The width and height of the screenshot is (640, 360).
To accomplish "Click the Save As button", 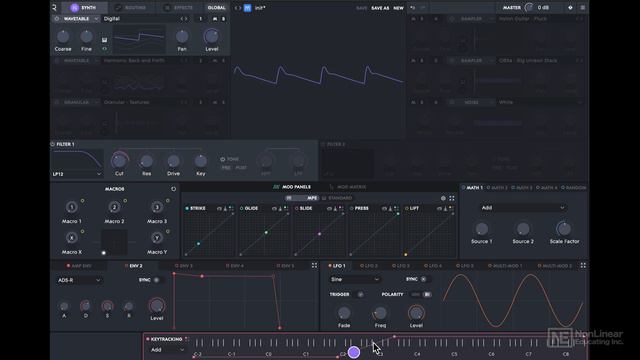I will tap(380, 8).
